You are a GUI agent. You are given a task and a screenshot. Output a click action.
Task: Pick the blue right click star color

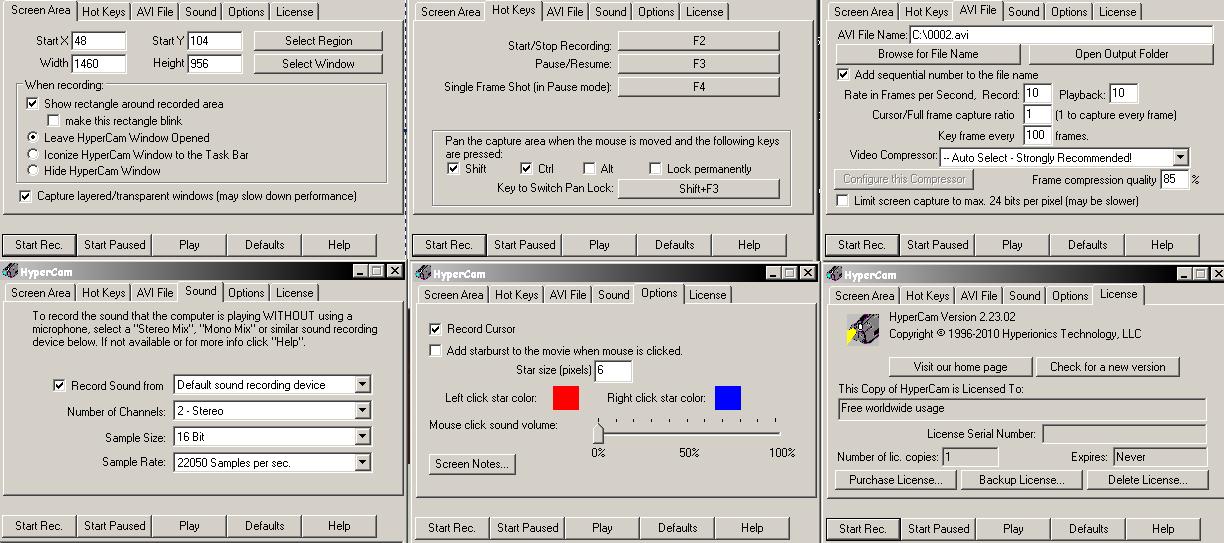[727, 398]
